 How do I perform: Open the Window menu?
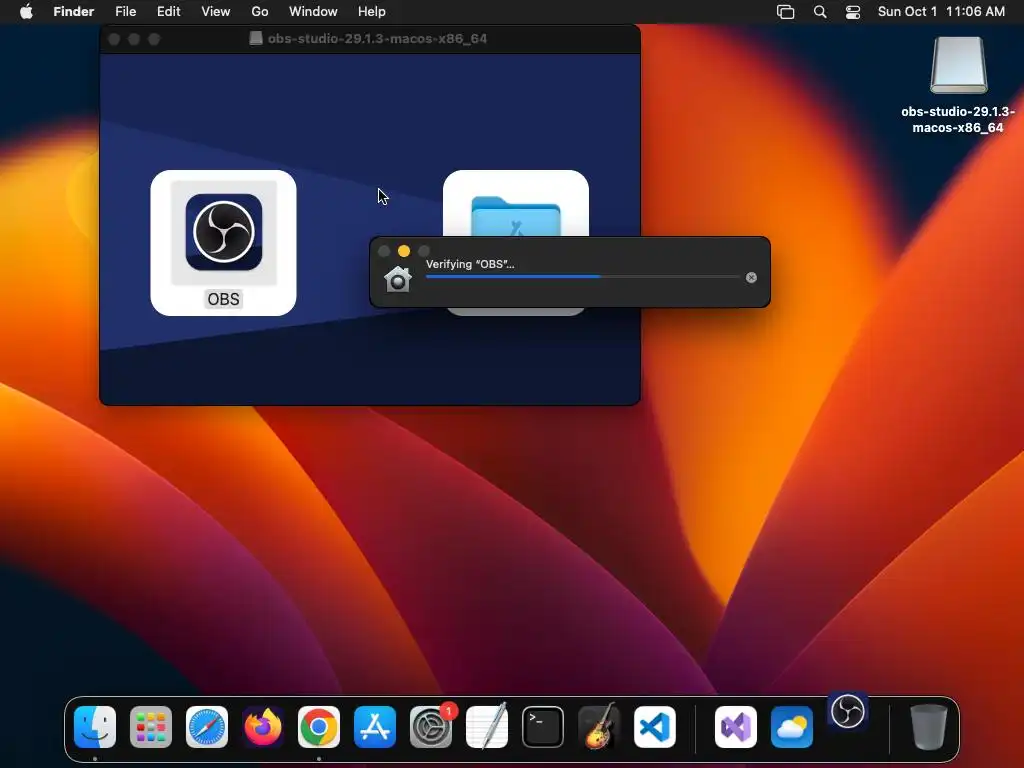coord(313,12)
